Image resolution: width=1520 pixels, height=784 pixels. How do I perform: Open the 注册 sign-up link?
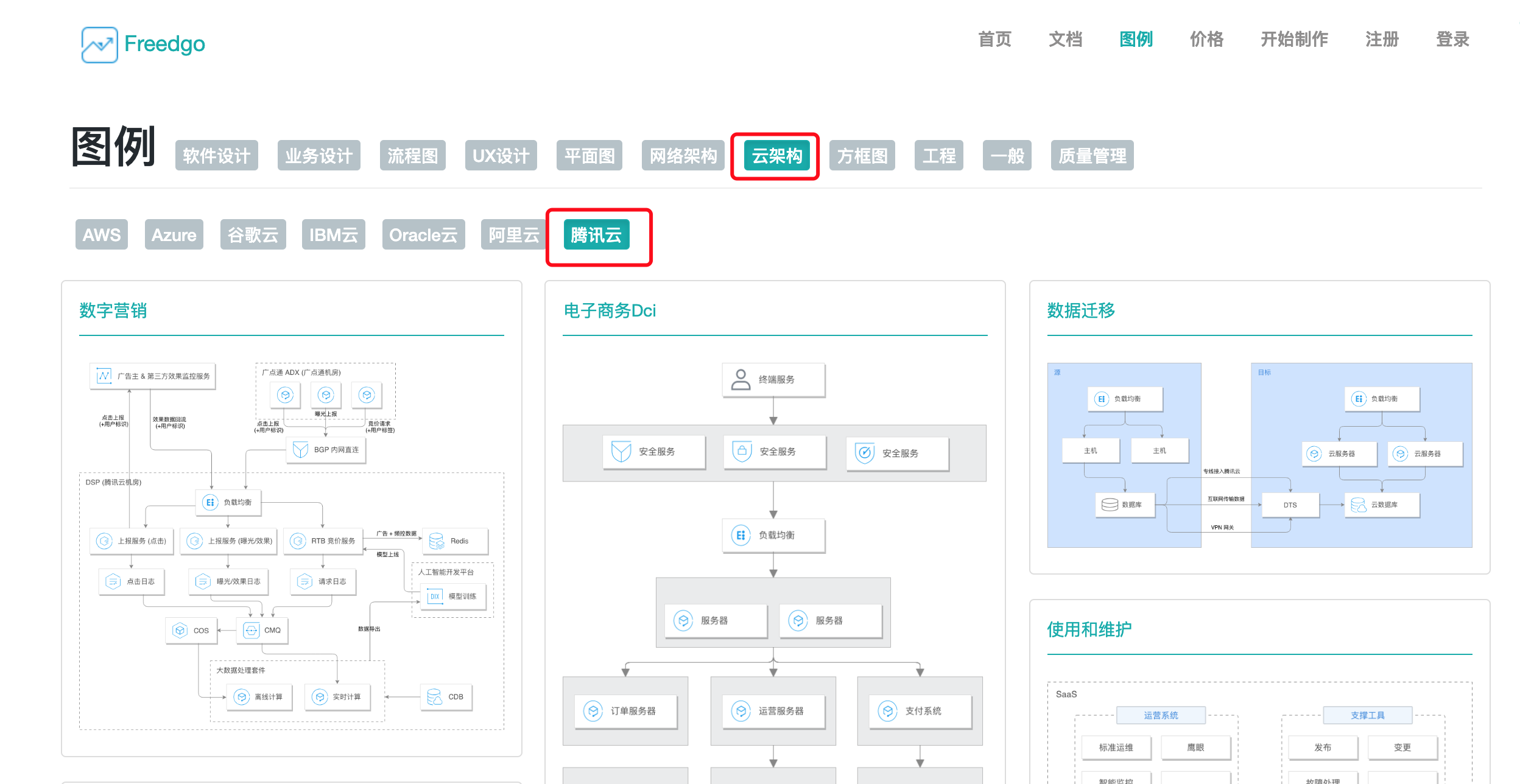(1382, 40)
